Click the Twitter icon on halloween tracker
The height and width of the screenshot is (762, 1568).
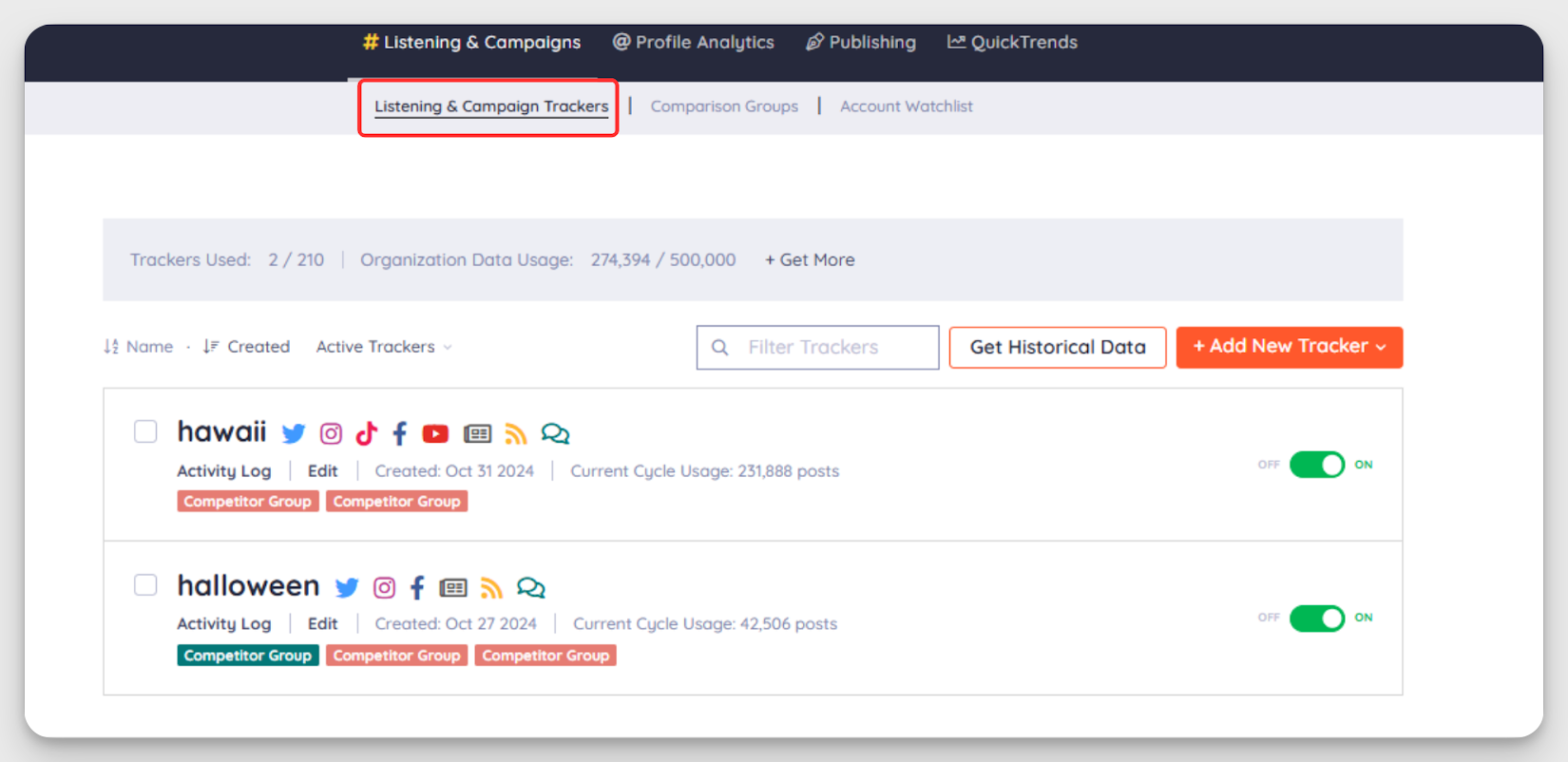coord(347,588)
